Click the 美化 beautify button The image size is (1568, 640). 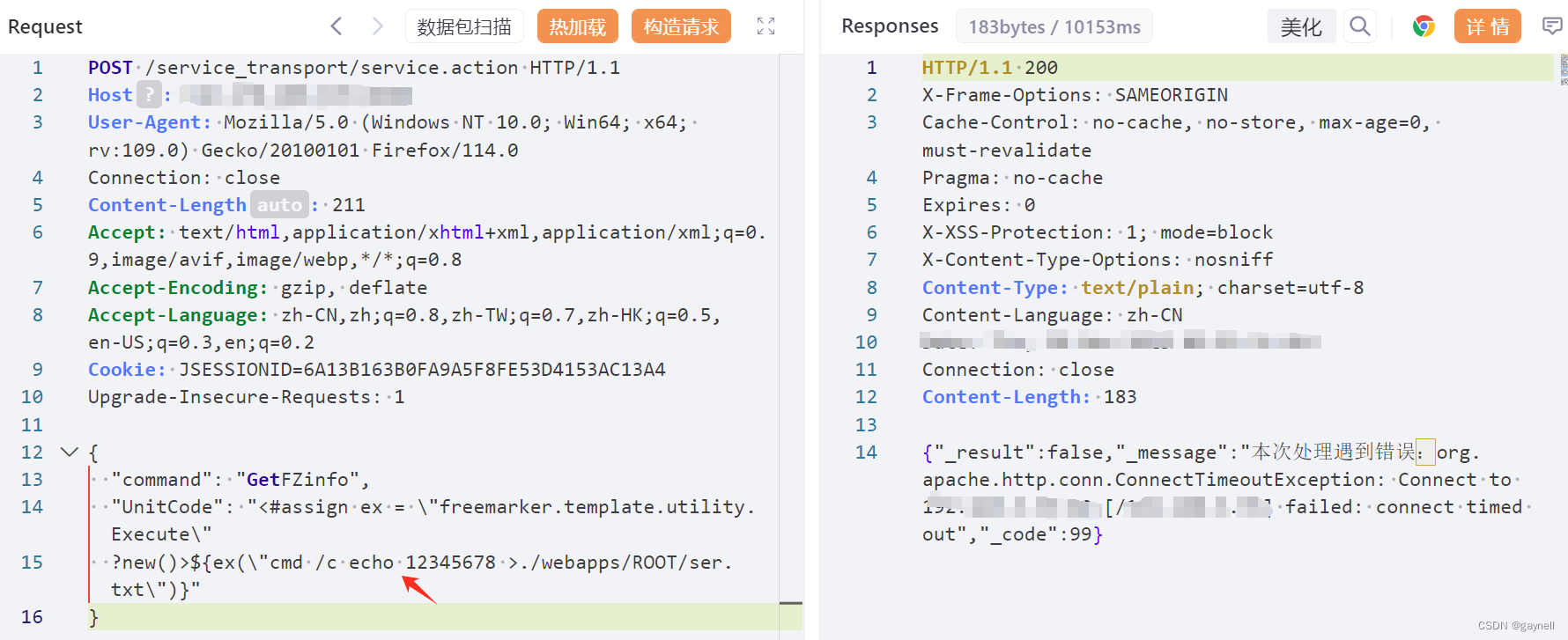[1301, 26]
